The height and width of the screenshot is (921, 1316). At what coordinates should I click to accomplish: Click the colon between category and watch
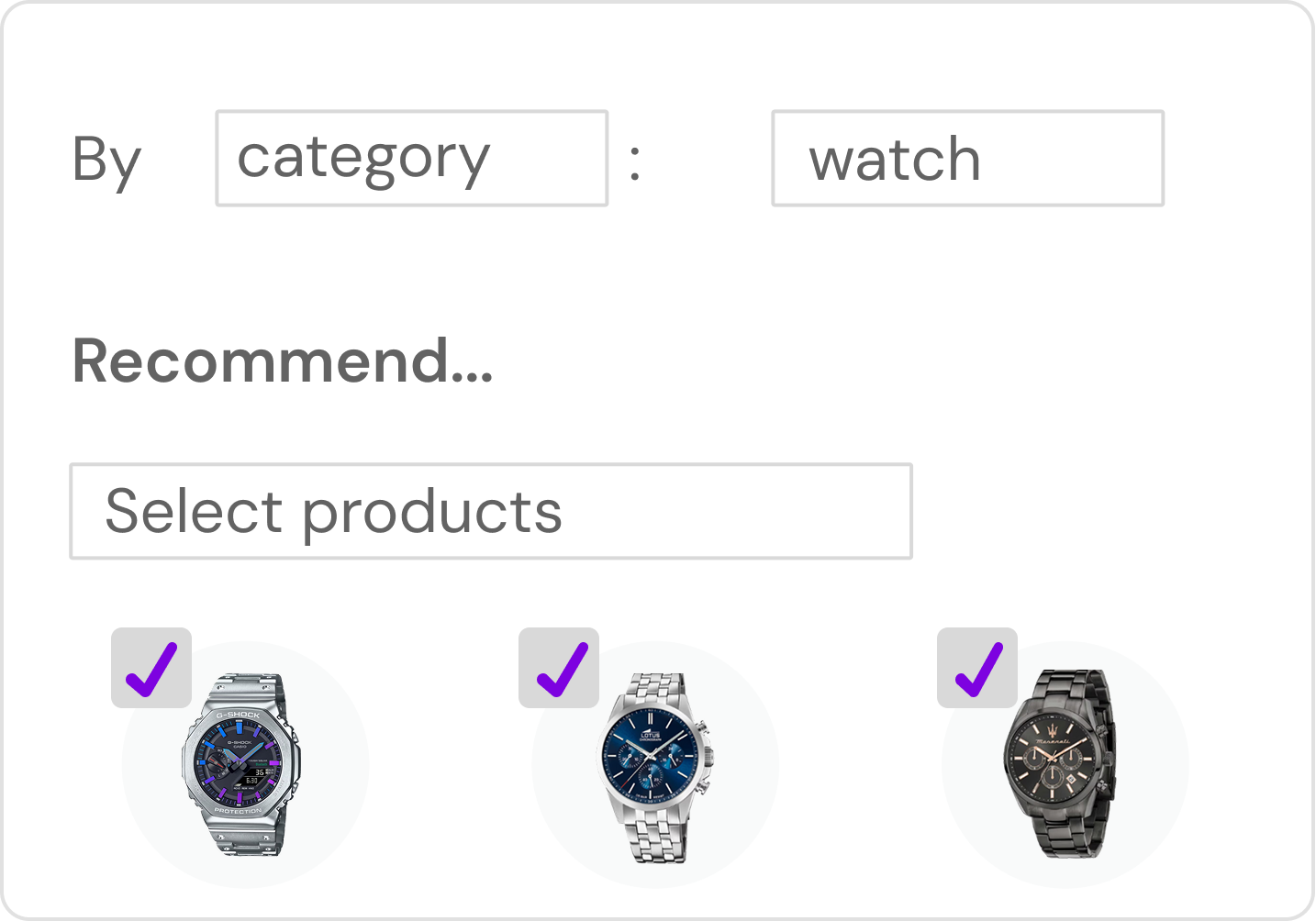tap(634, 162)
